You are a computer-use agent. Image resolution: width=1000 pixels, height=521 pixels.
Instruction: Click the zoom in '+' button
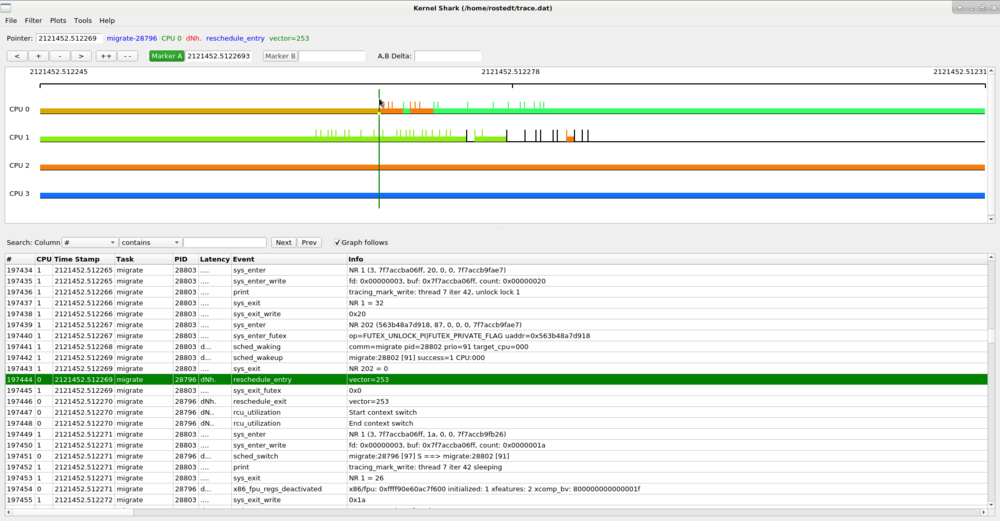[38, 56]
